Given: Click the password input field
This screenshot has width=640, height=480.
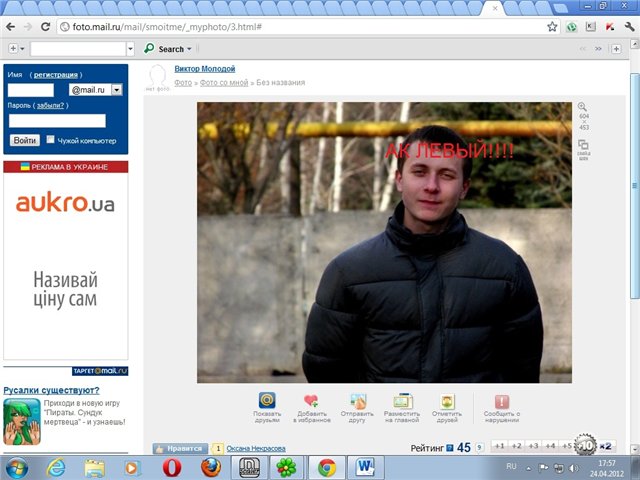Looking at the screenshot, I should click(57, 121).
